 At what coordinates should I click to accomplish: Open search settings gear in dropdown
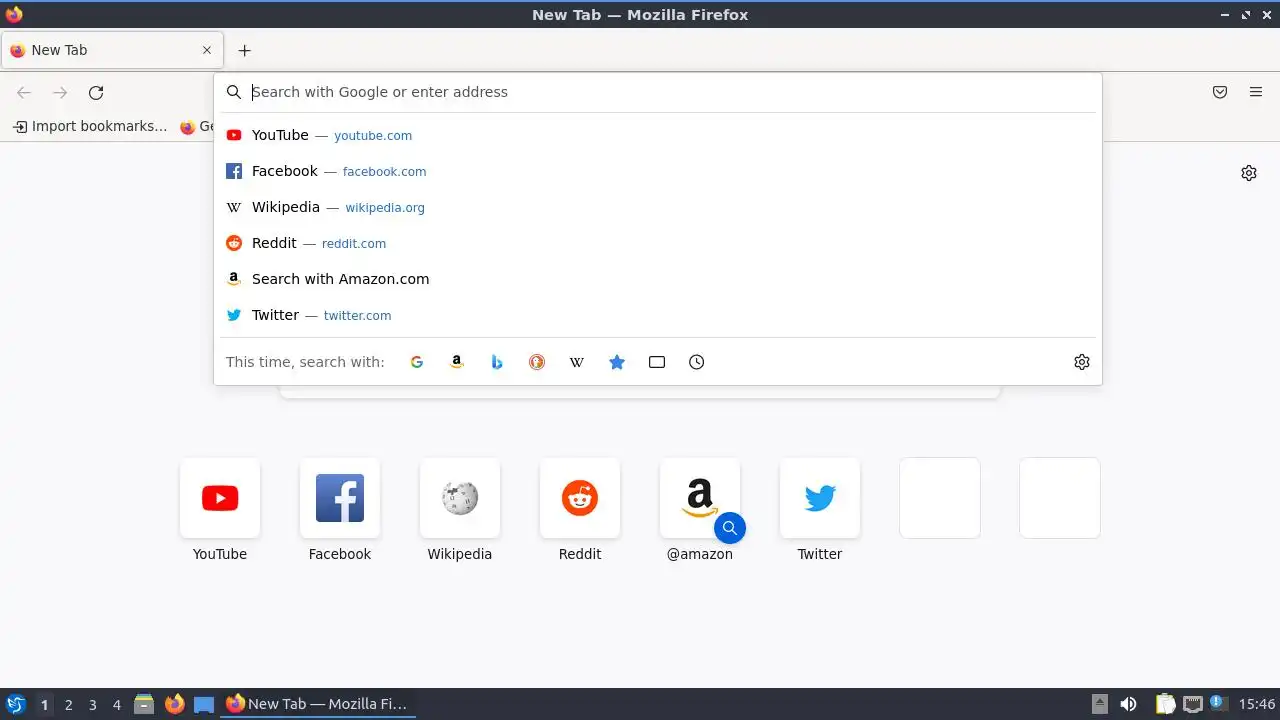tap(1082, 362)
